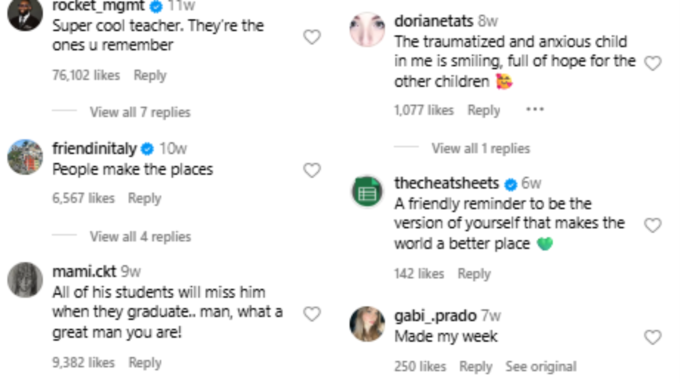
Task: Reply to rocket_mgmt's comment
Action: (x=150, y=75)
